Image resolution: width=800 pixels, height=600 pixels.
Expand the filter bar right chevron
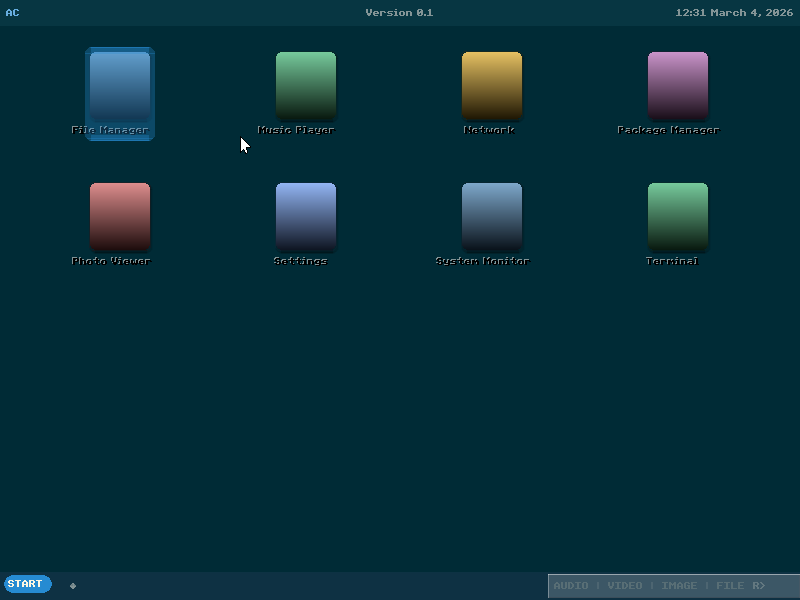pos(758,585)
